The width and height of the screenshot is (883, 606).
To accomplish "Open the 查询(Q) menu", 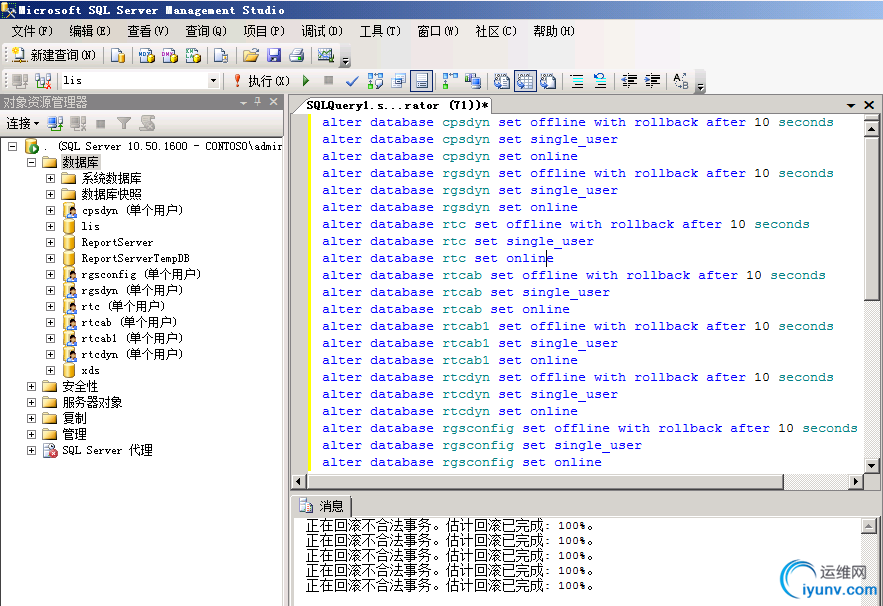I will 206,31.
